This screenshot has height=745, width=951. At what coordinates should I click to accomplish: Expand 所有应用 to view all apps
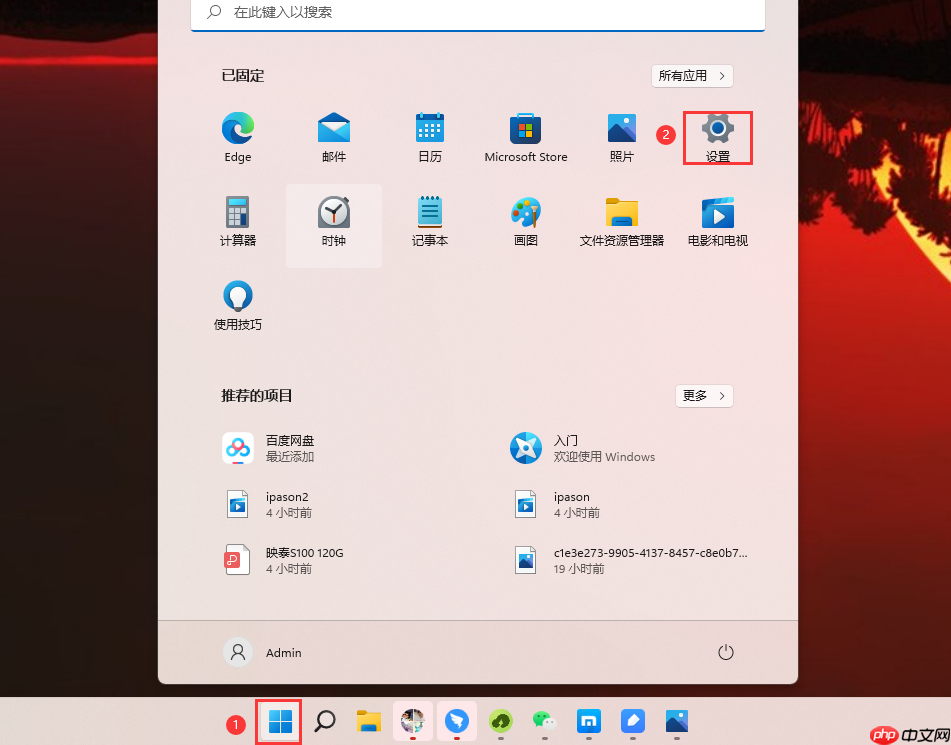pos(692,75)
